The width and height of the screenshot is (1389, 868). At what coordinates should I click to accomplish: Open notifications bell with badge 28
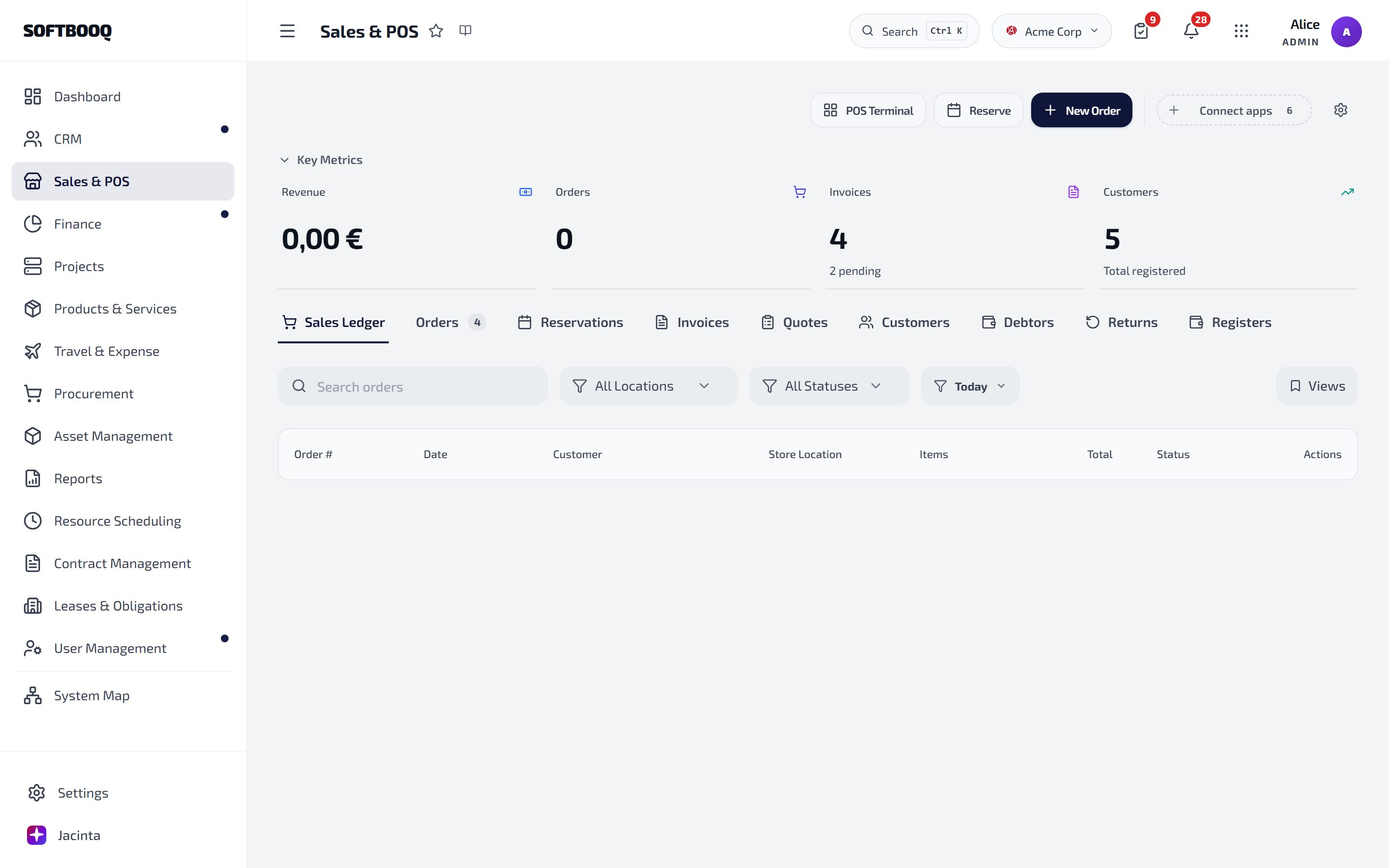1191,31
